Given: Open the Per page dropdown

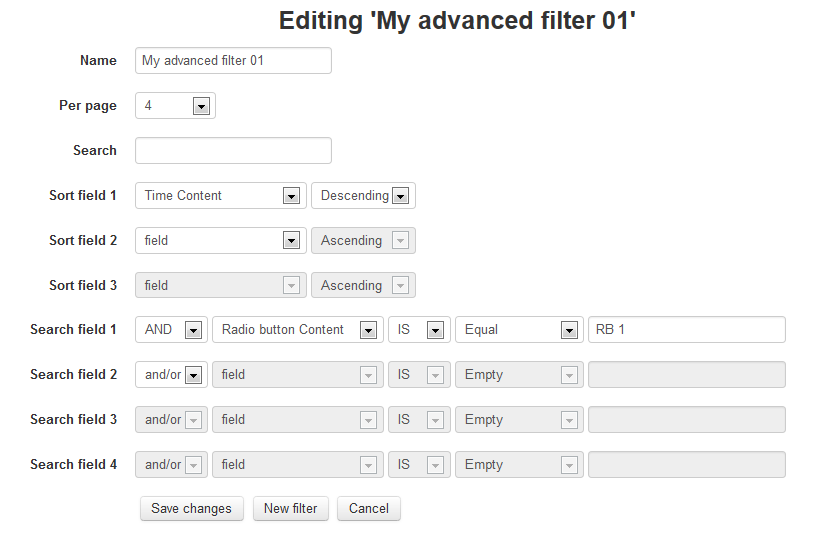Looking at the screenshot, I should click(x=175, y=106).
